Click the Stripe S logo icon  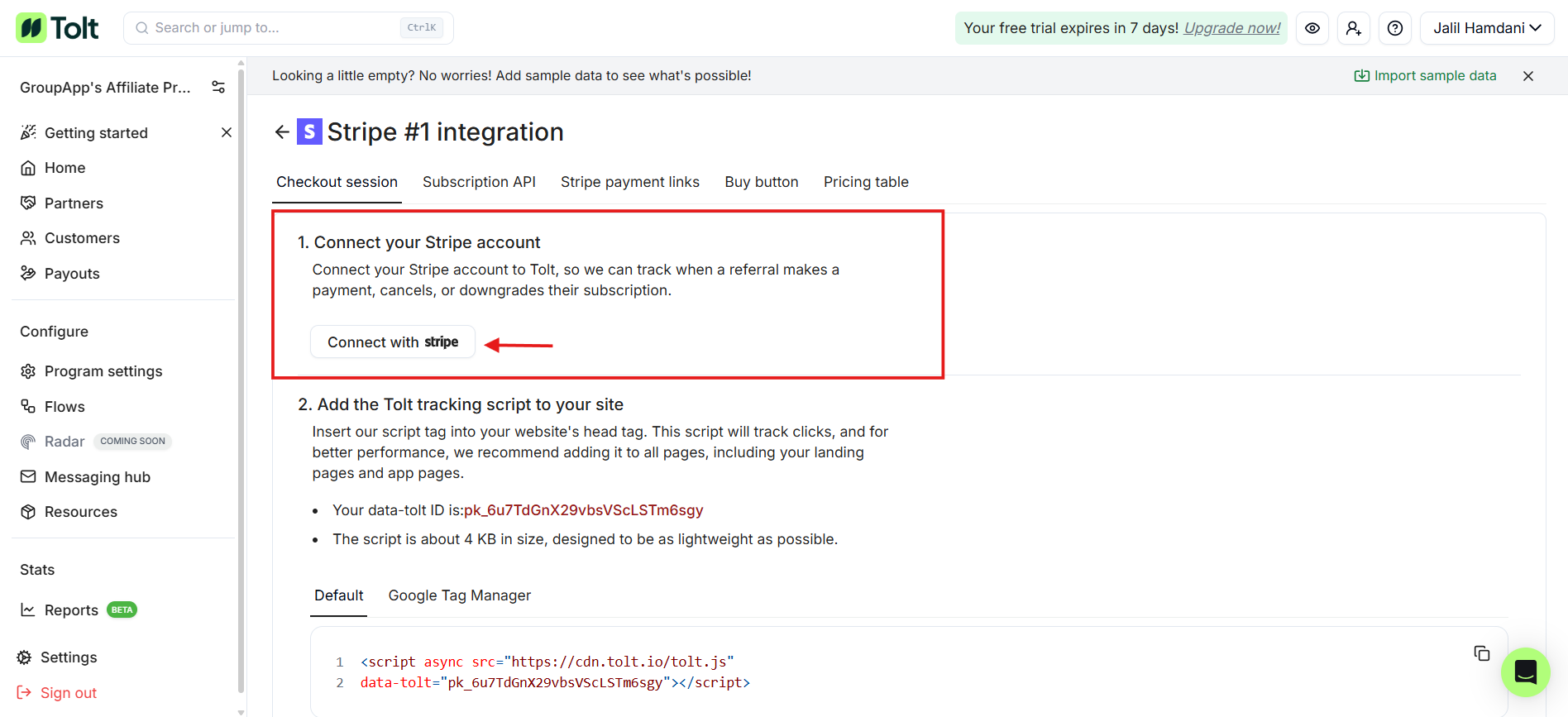pos(309,131)
